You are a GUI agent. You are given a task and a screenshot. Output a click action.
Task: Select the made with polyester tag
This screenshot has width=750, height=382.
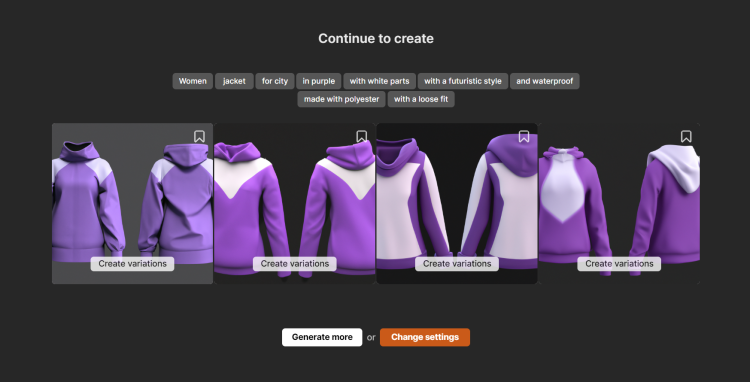tap(342, 99)
